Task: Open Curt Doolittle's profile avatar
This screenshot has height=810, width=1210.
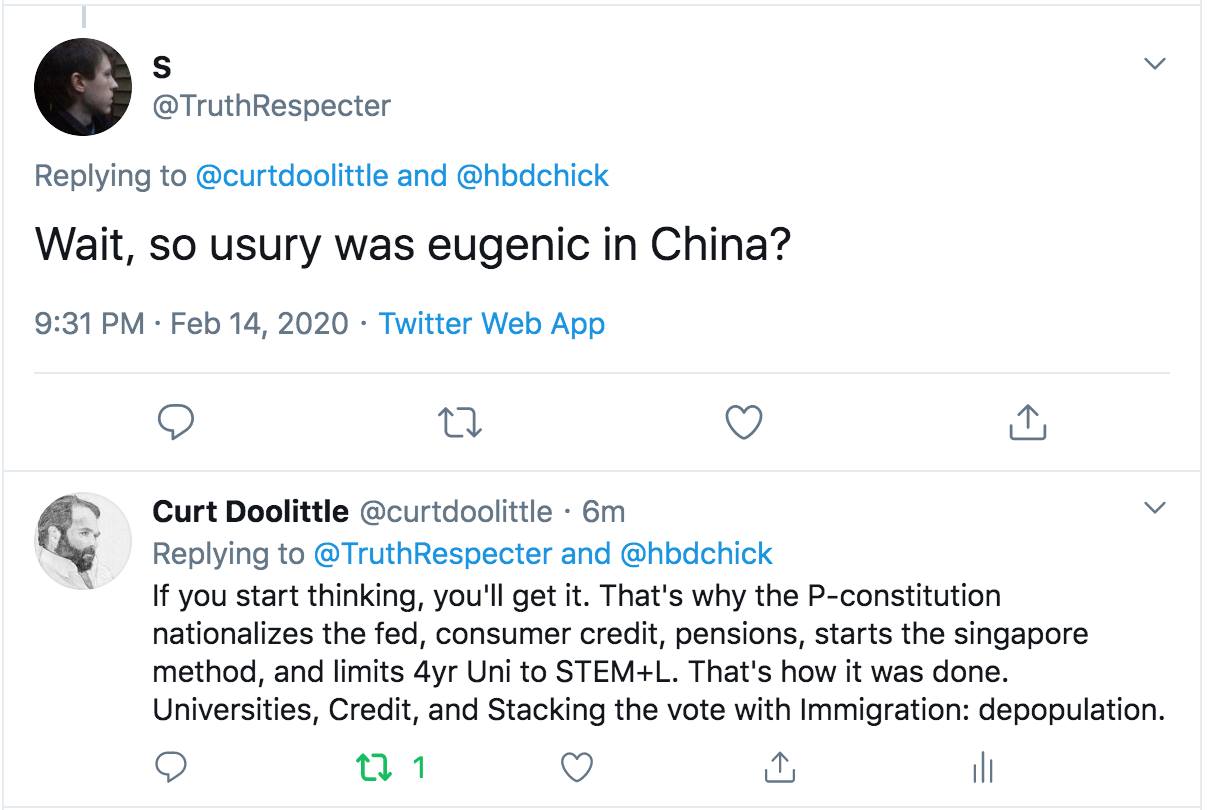Action: [x=84, y=541]
